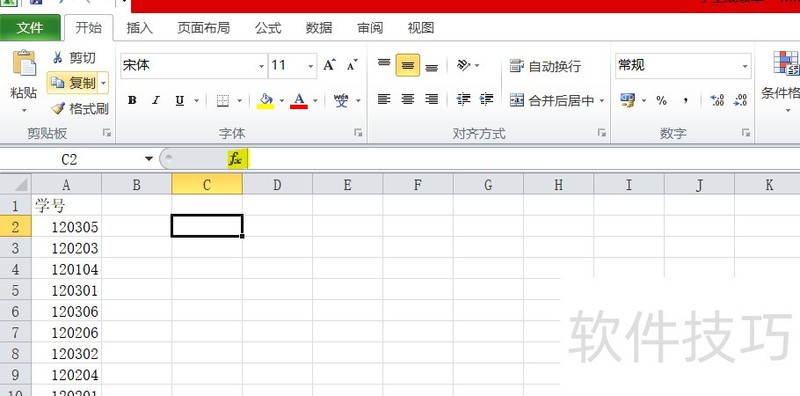Toggle italic formatting
Image resolution: width=800 pixels, height=396 pixels.
pos(156,101)
